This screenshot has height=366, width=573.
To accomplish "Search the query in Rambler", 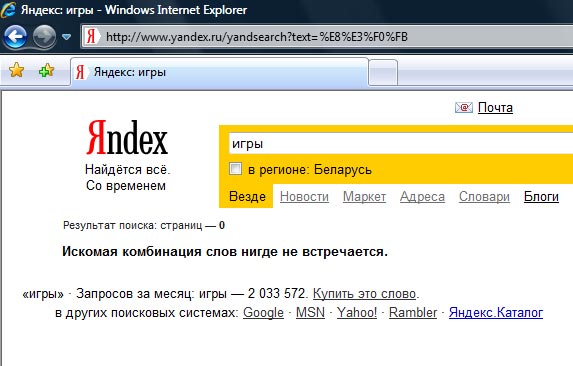I will coord(413,313).
